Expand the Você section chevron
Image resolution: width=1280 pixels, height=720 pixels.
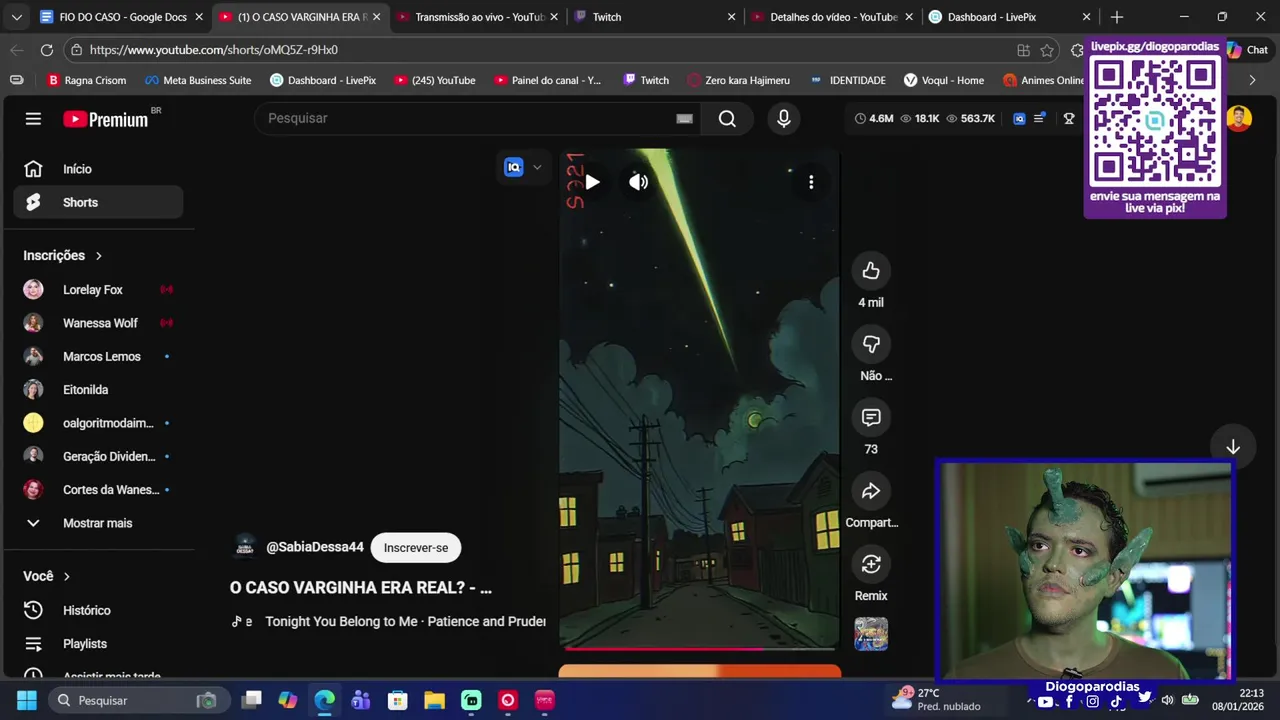67,577
